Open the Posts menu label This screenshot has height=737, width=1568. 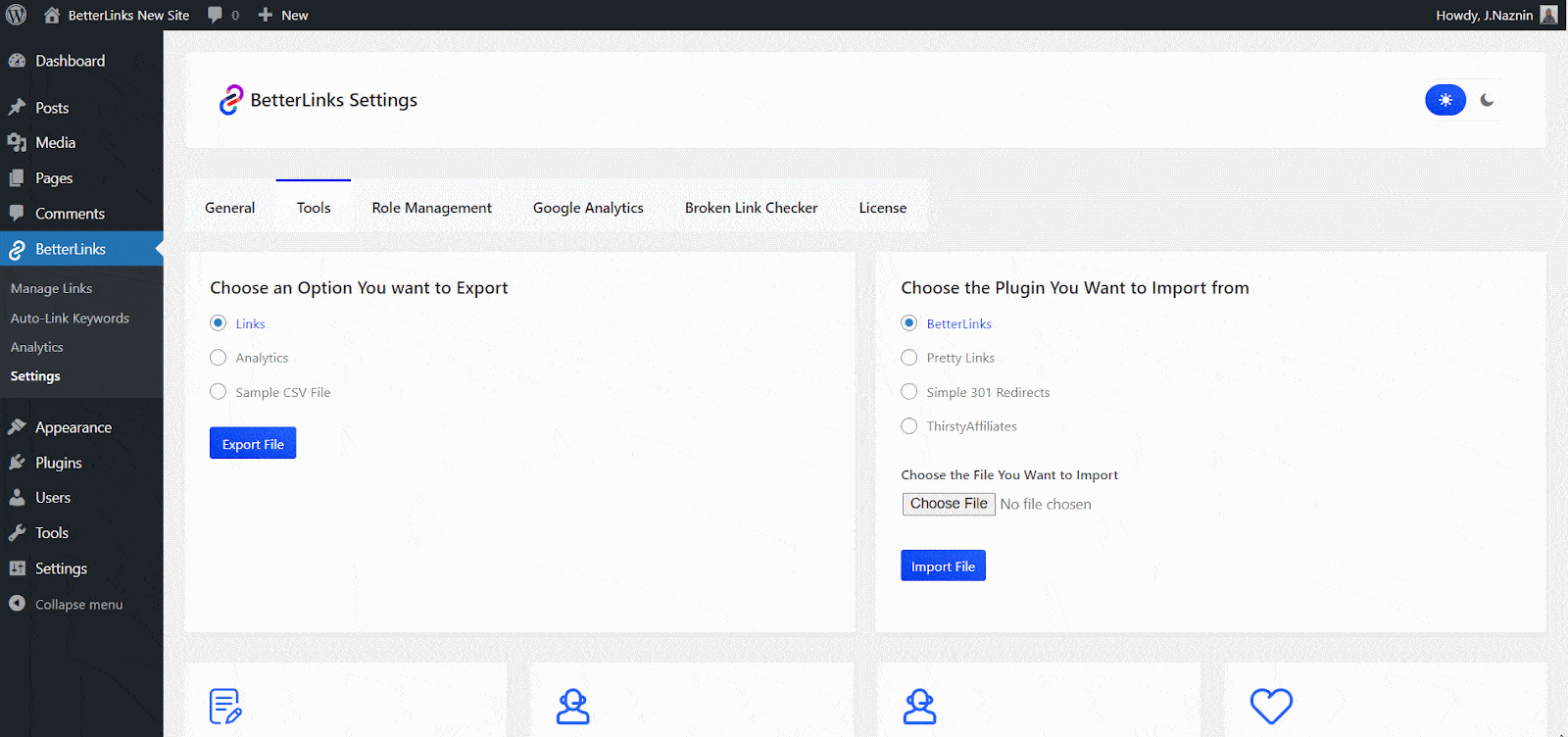coord(52,108)
